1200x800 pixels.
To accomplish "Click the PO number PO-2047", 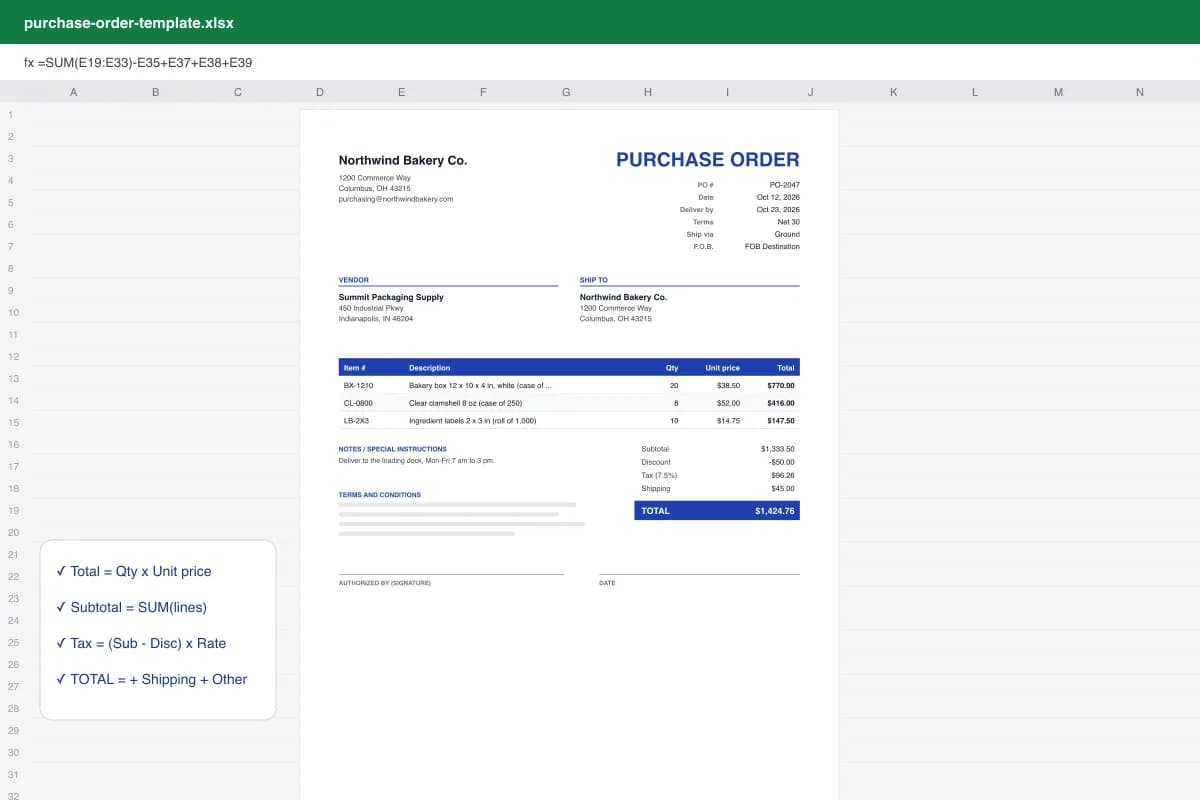I will click(x=785, y=185).
